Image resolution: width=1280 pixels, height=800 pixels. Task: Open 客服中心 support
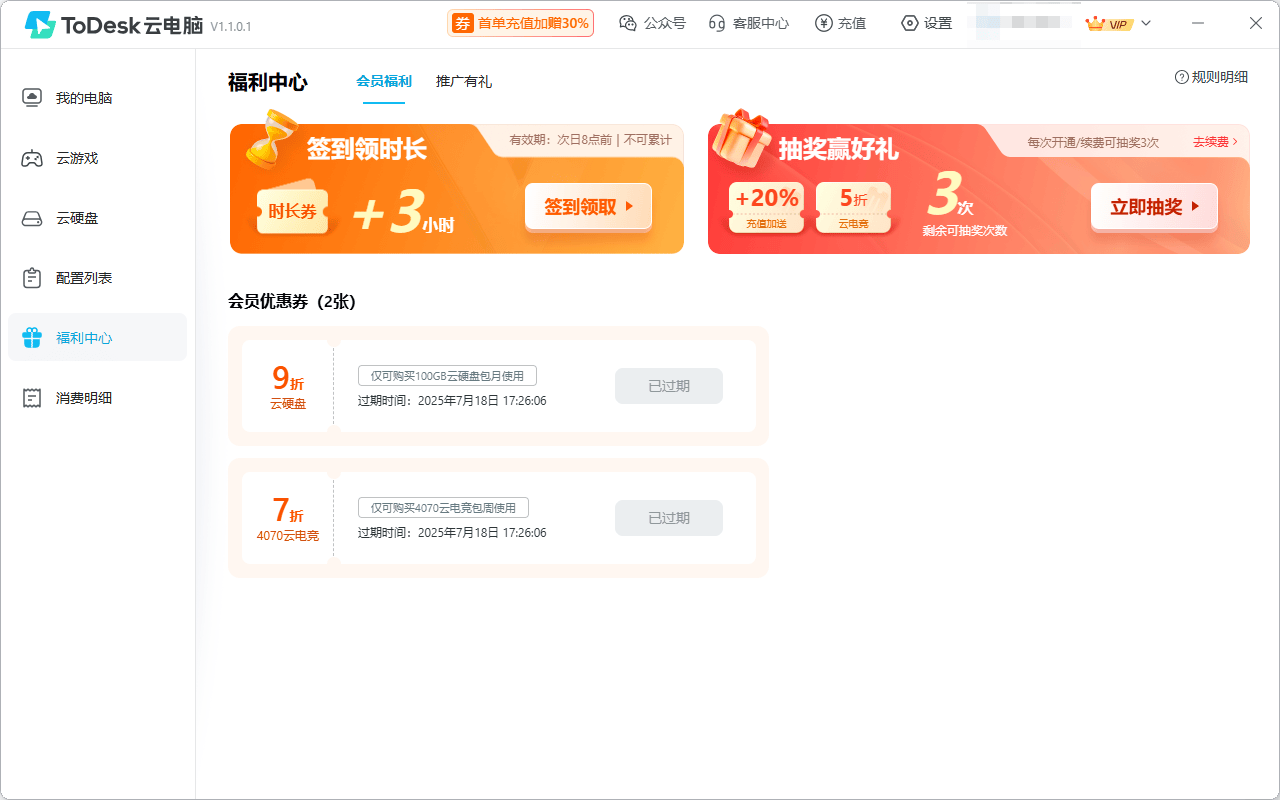point(748,22)
